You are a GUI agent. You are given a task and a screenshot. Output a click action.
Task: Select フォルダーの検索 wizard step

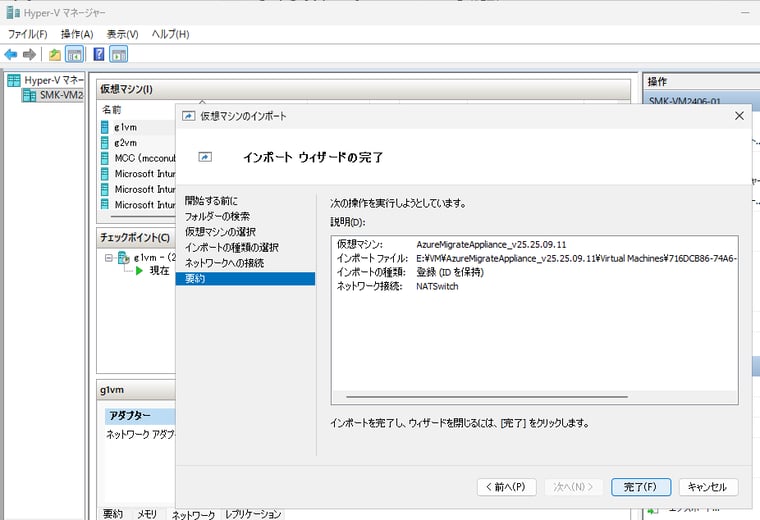tap(217, 216)
